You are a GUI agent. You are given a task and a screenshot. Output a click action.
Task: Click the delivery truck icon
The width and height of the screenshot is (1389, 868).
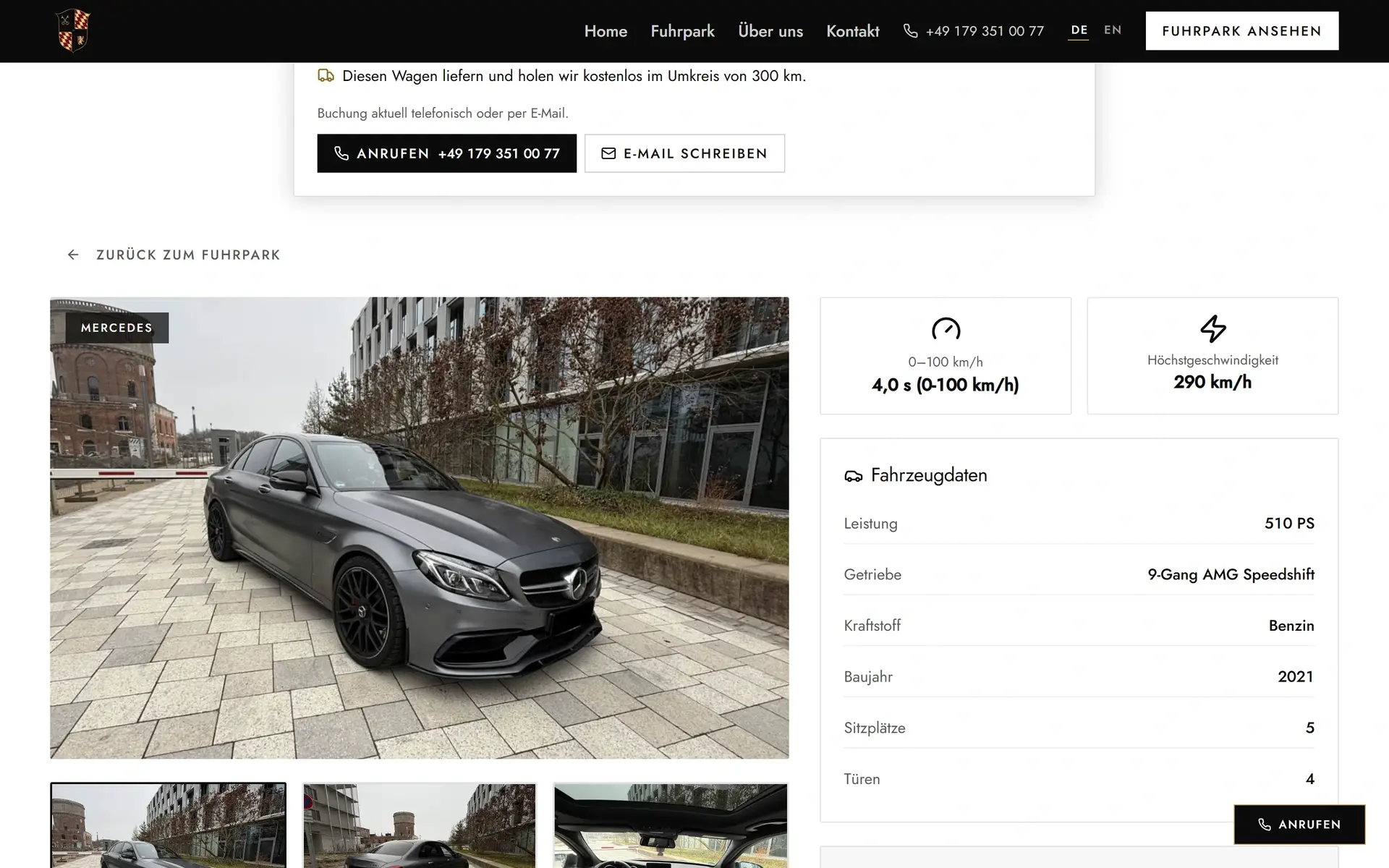[x=326, y=76]
